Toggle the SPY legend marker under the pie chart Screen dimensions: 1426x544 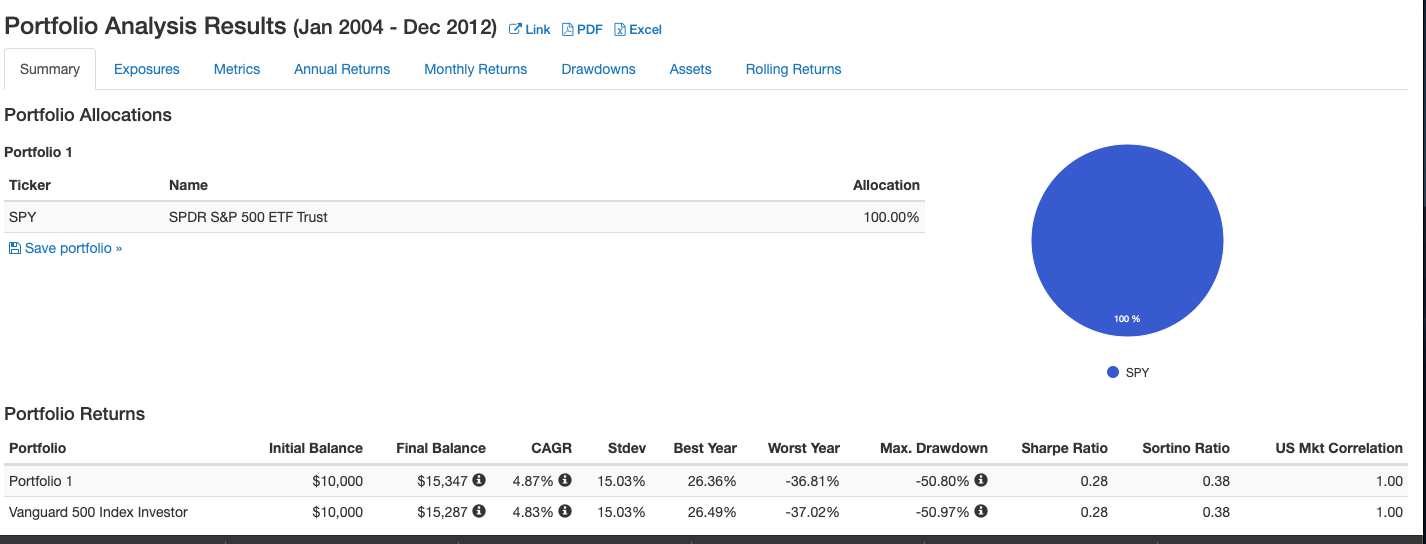1113,372
